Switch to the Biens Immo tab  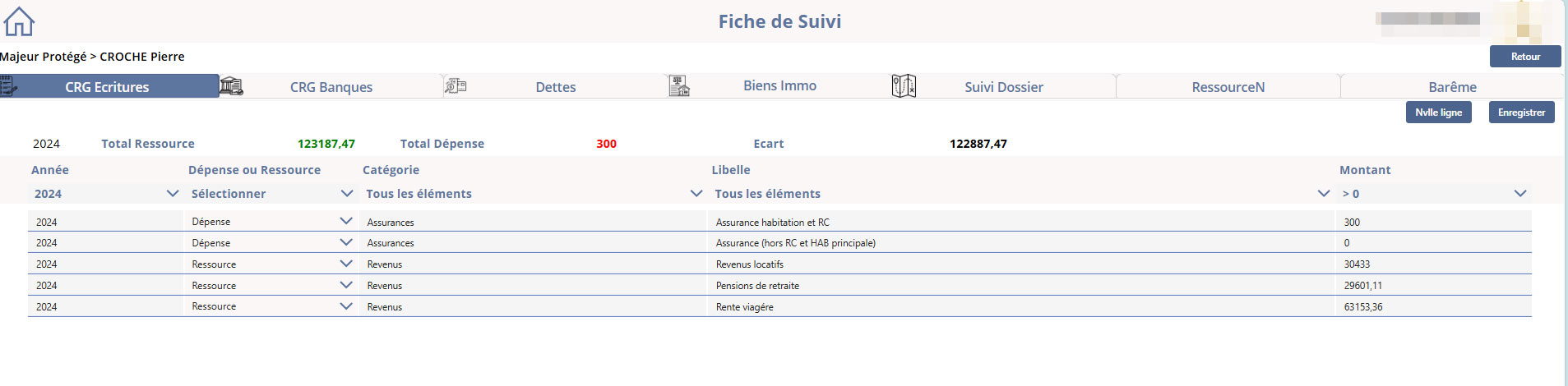coord(779,85)
